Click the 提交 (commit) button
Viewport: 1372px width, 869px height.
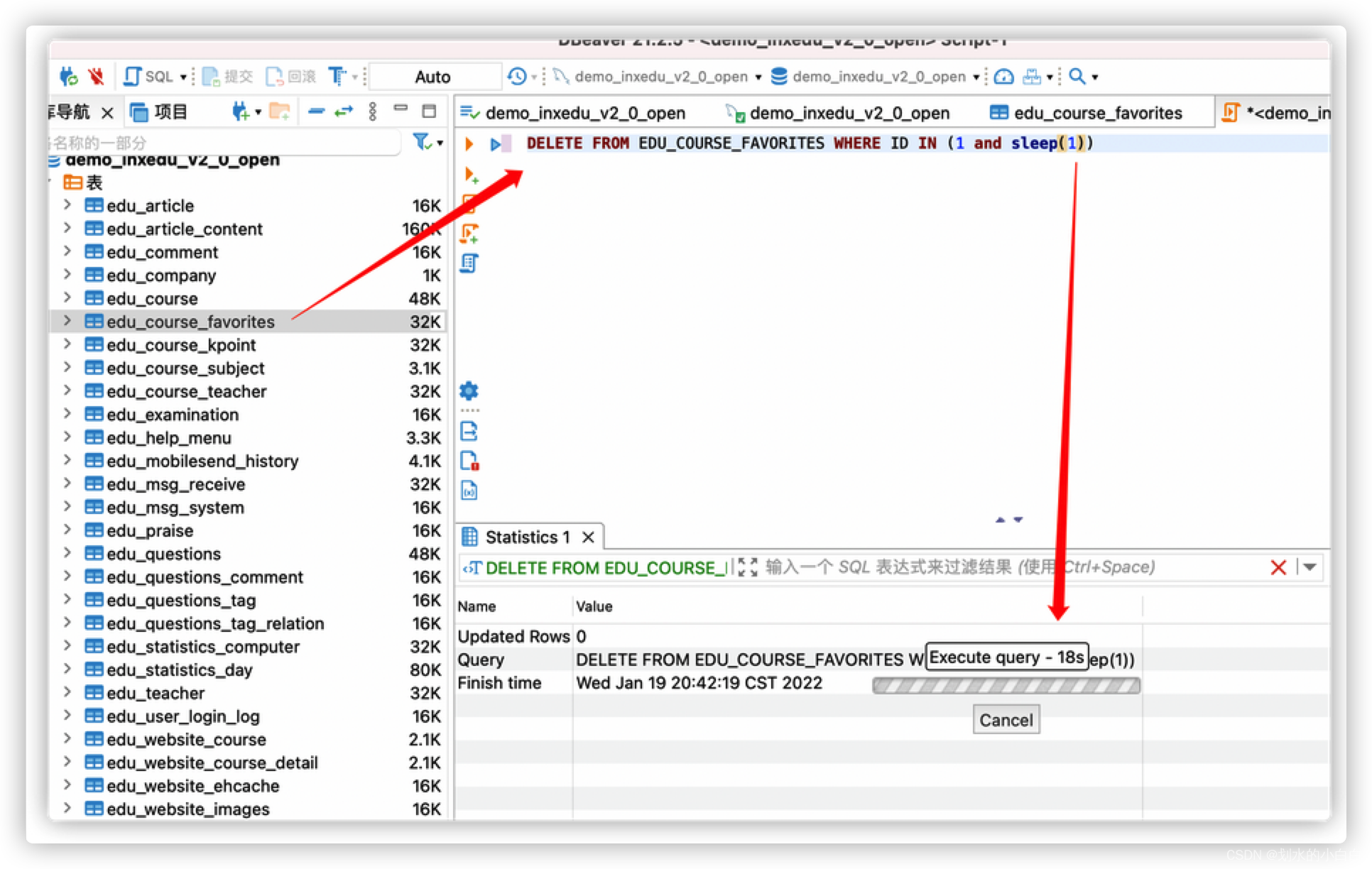tap(227, 76)
